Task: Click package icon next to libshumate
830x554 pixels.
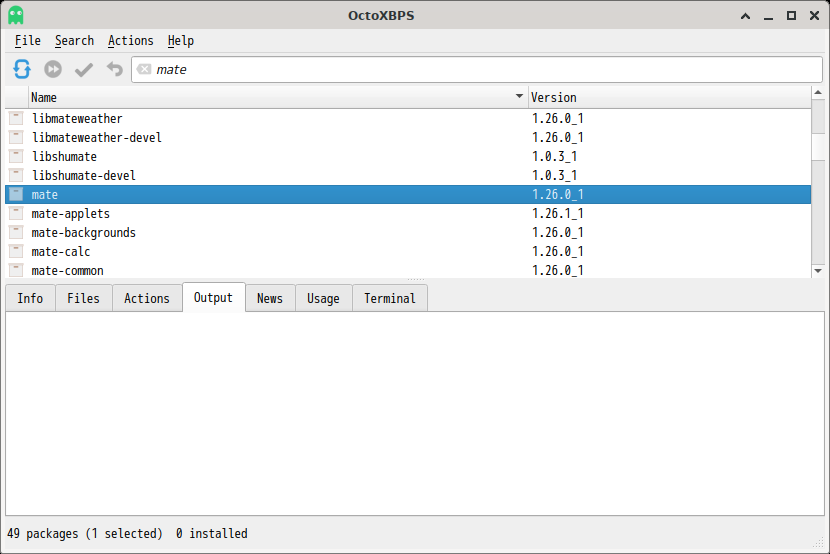Action: 16,156
